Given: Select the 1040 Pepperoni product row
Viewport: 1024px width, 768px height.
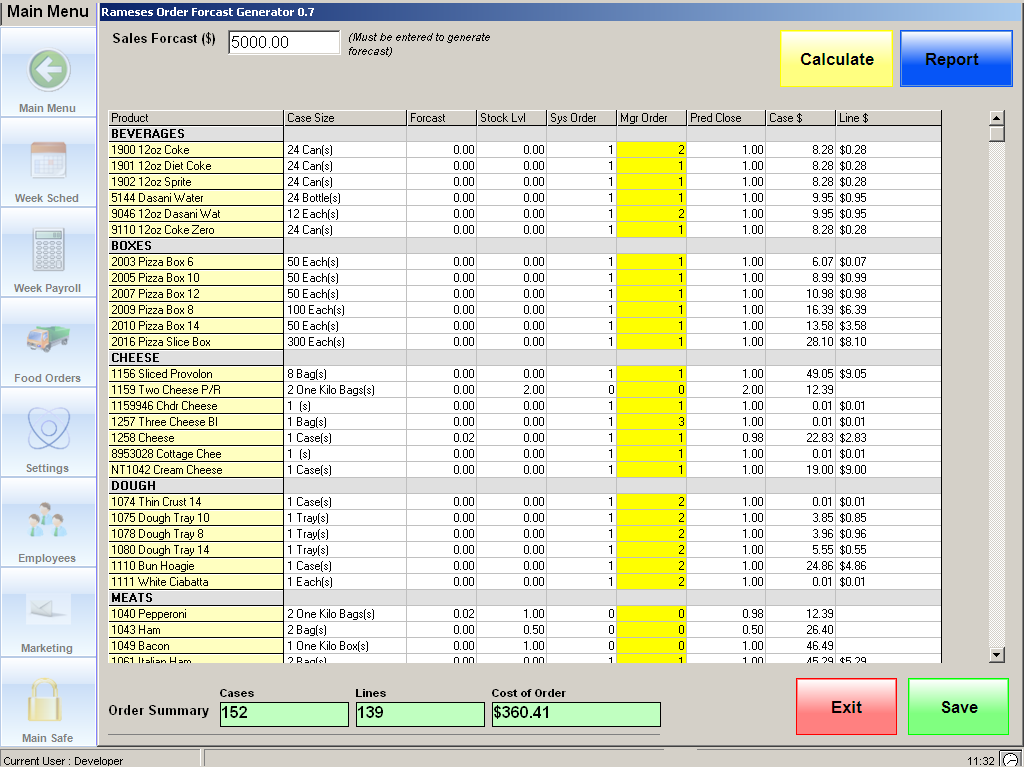Looking at the screenshot, I should tap(196, 614).
